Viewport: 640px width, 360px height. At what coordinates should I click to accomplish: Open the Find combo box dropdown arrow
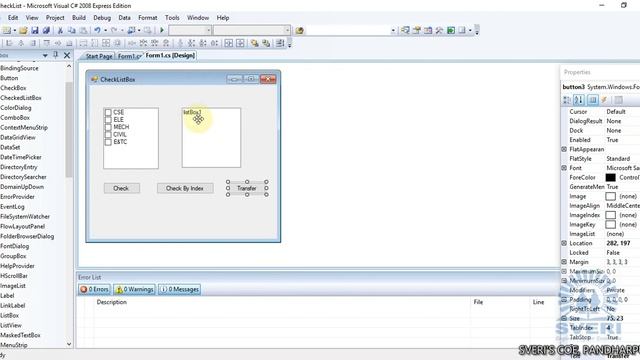point(393,31)
